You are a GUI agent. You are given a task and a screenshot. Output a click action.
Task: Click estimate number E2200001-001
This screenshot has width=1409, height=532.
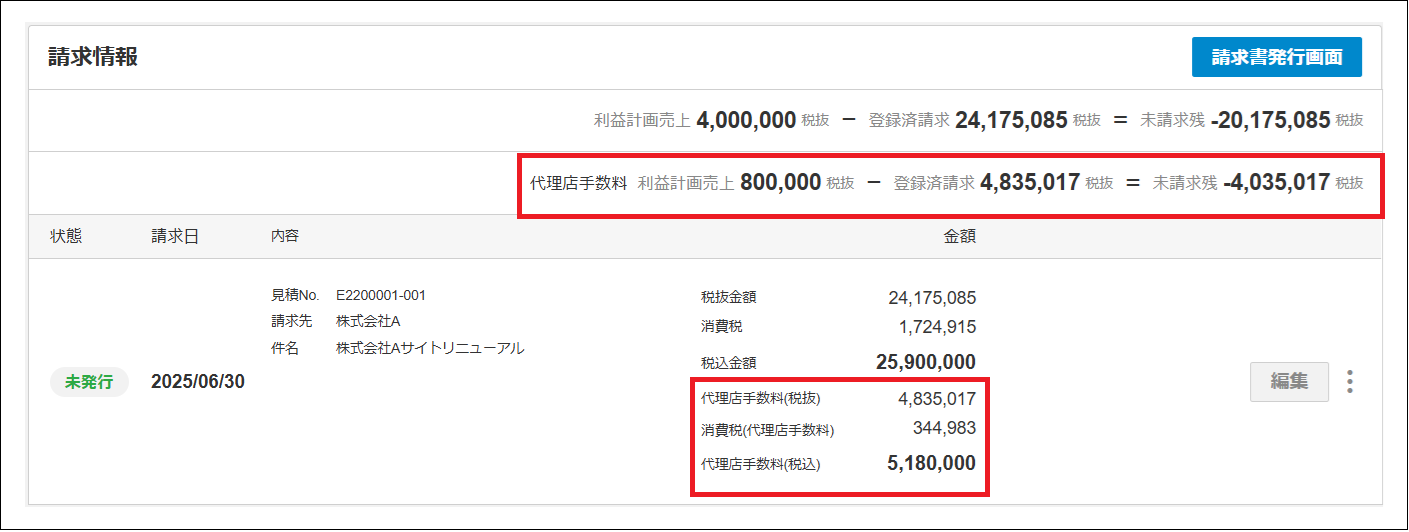tap(381, 295)
